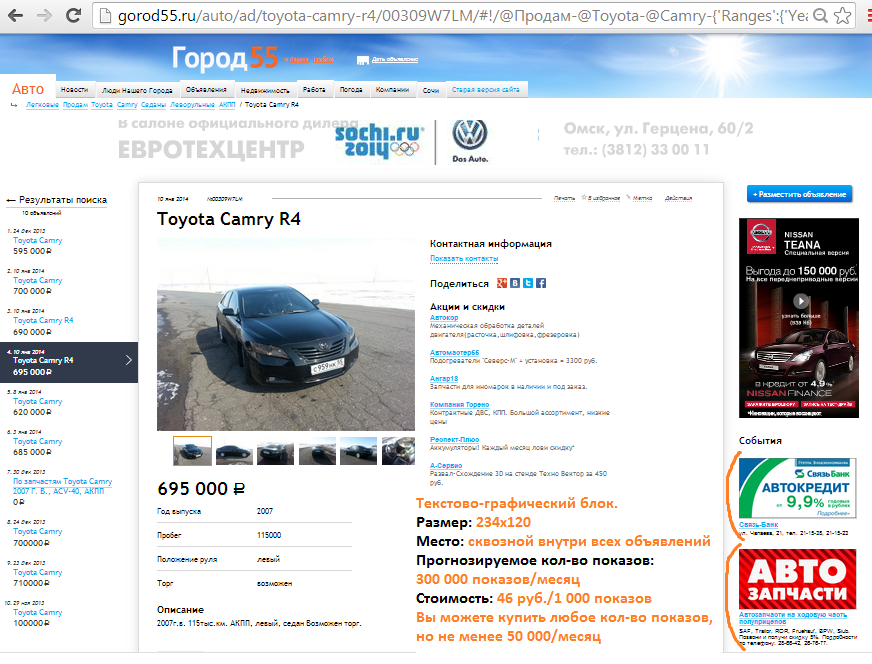Open the Недвижимость tab

(x=265, y=90)
